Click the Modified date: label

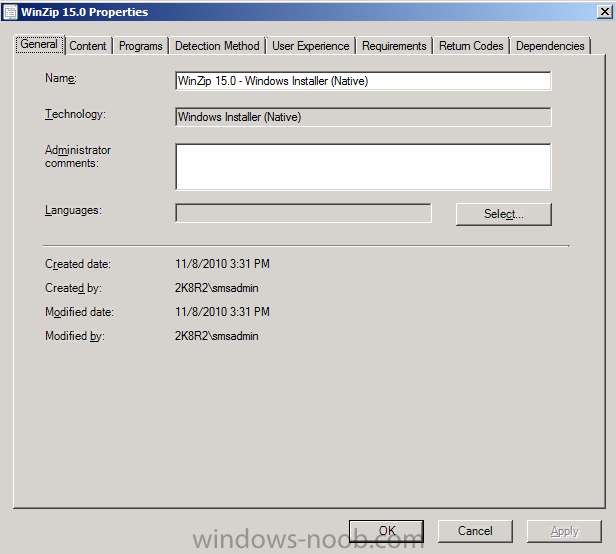coord(79,312)
